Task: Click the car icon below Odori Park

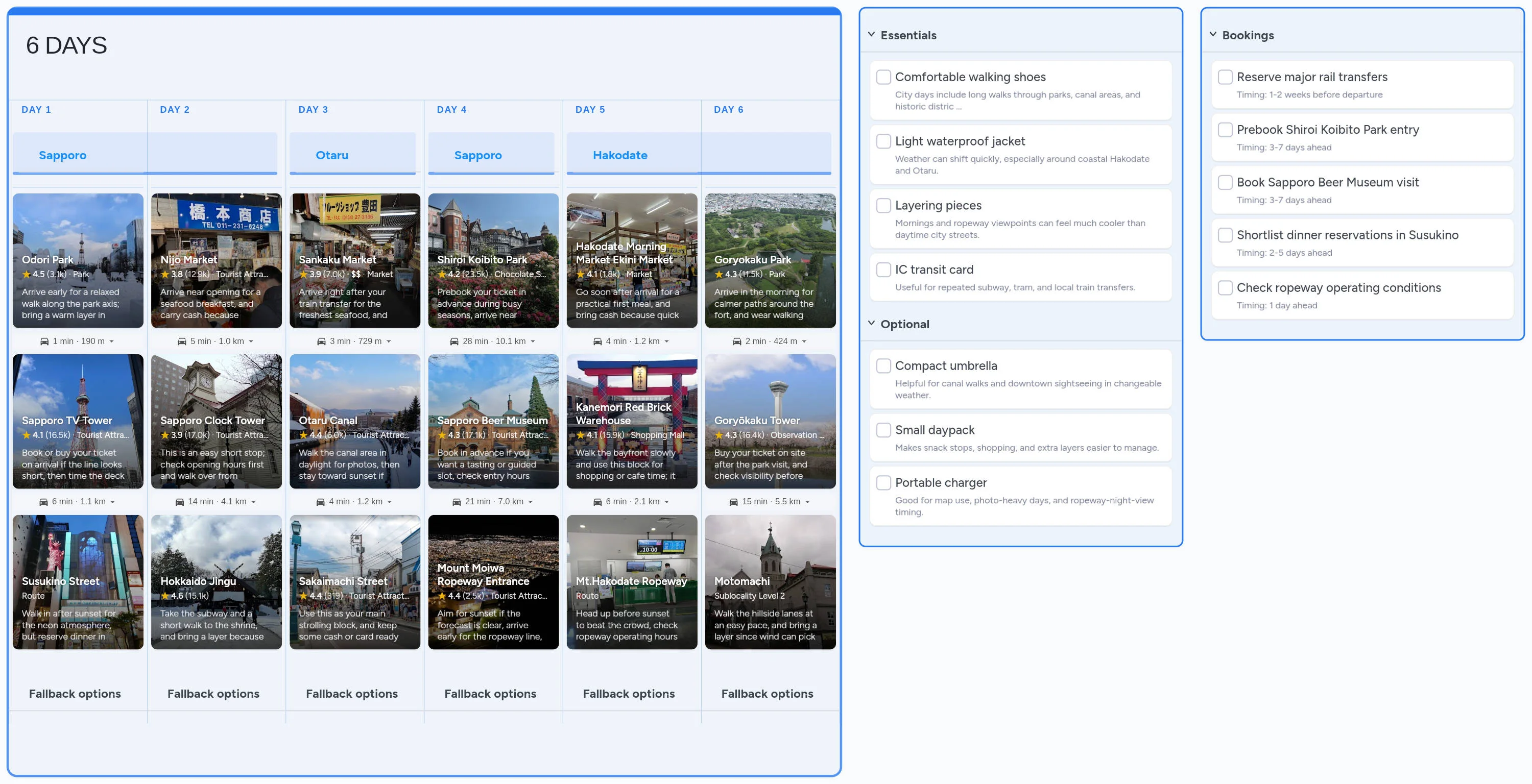Action: coord(44,340)
